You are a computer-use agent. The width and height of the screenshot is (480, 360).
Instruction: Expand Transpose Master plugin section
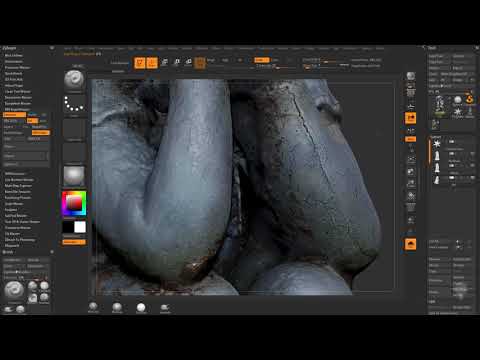pyautogui.click(x=18, y=228)
